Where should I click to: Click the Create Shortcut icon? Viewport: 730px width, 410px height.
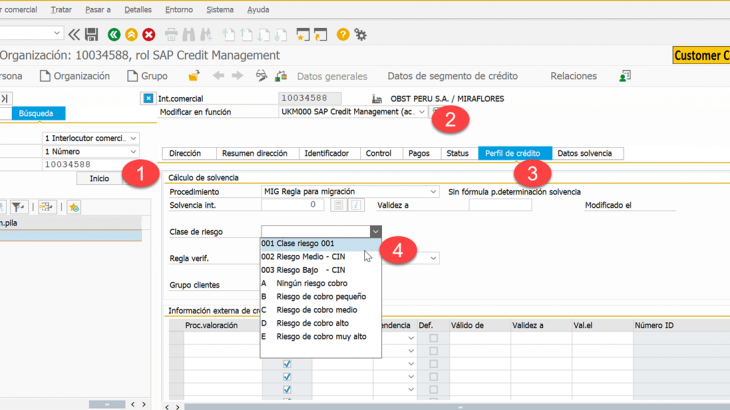(x=321, y=34)
